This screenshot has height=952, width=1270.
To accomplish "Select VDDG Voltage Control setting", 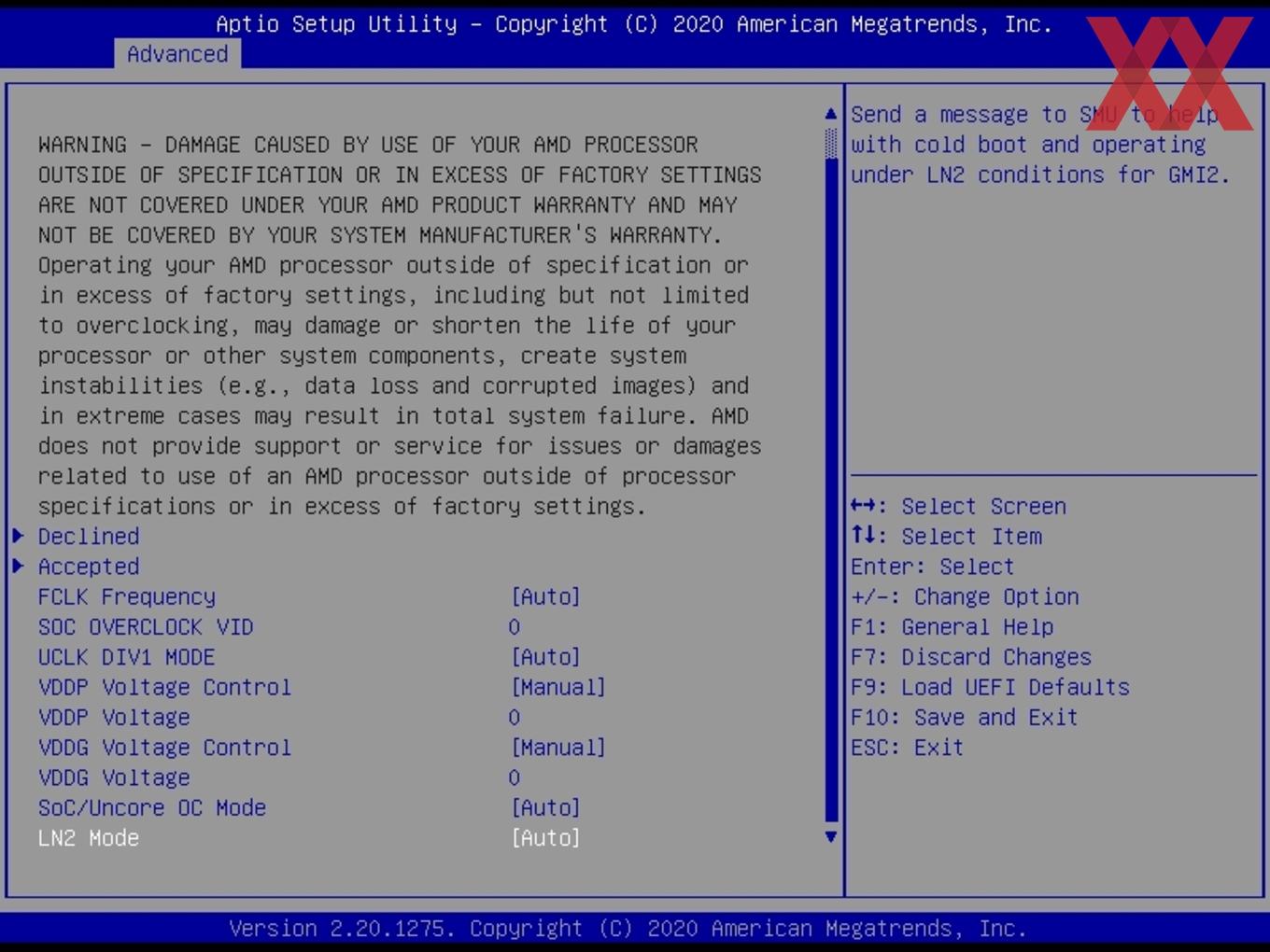I will pyautogui.click(x=164, y=748).
